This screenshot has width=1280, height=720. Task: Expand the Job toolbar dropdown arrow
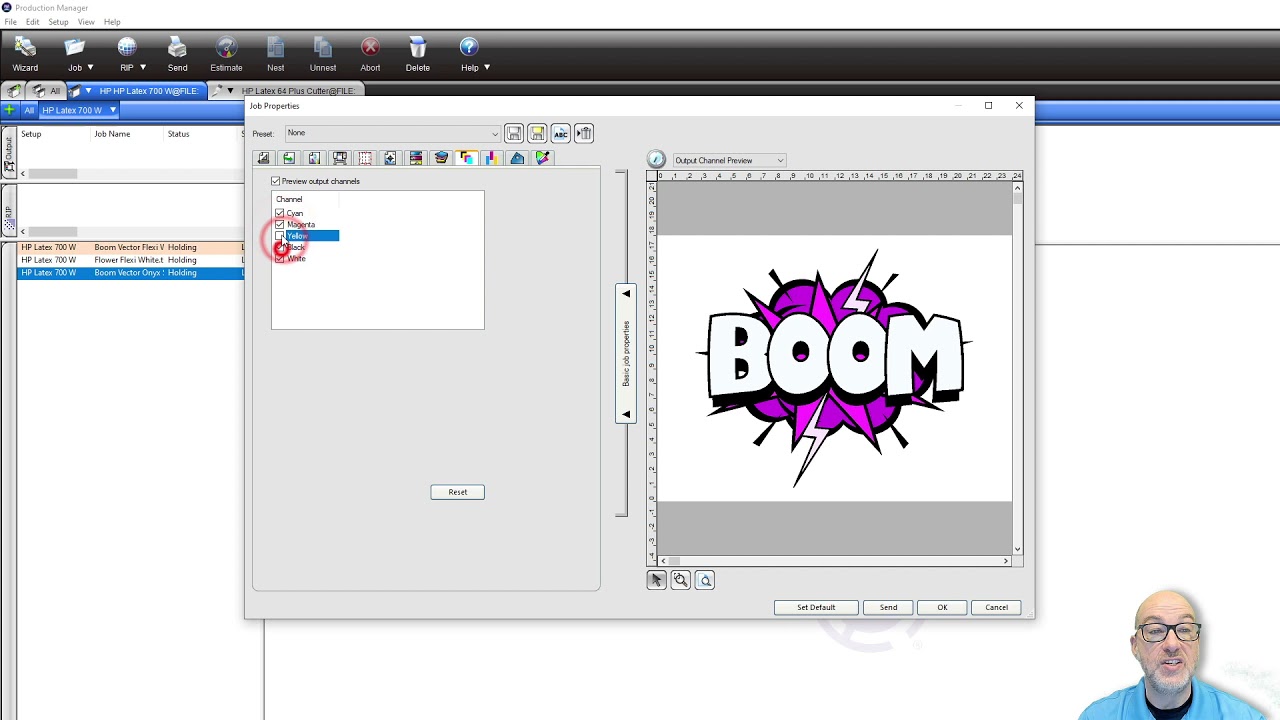[90, 68]
